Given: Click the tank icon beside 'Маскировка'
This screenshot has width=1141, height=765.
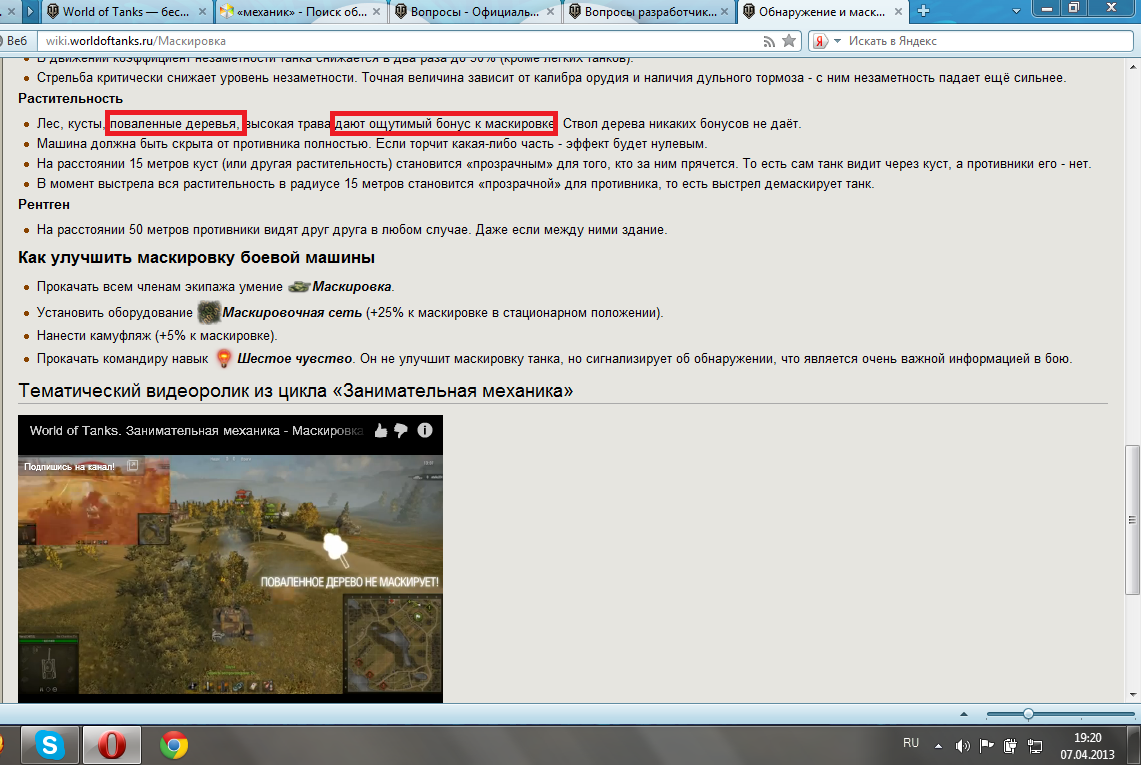Looking at the screenshot, I should (299, 287).
